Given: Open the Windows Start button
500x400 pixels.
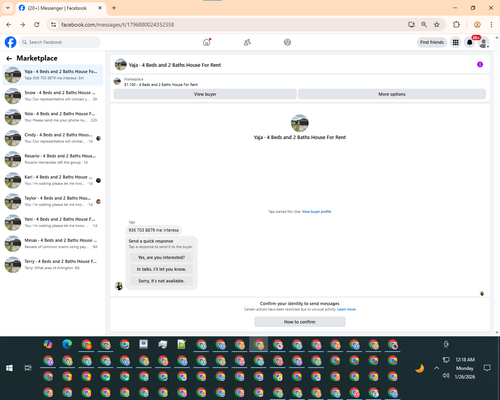Looking at the screenshot, I should [9, 368].
